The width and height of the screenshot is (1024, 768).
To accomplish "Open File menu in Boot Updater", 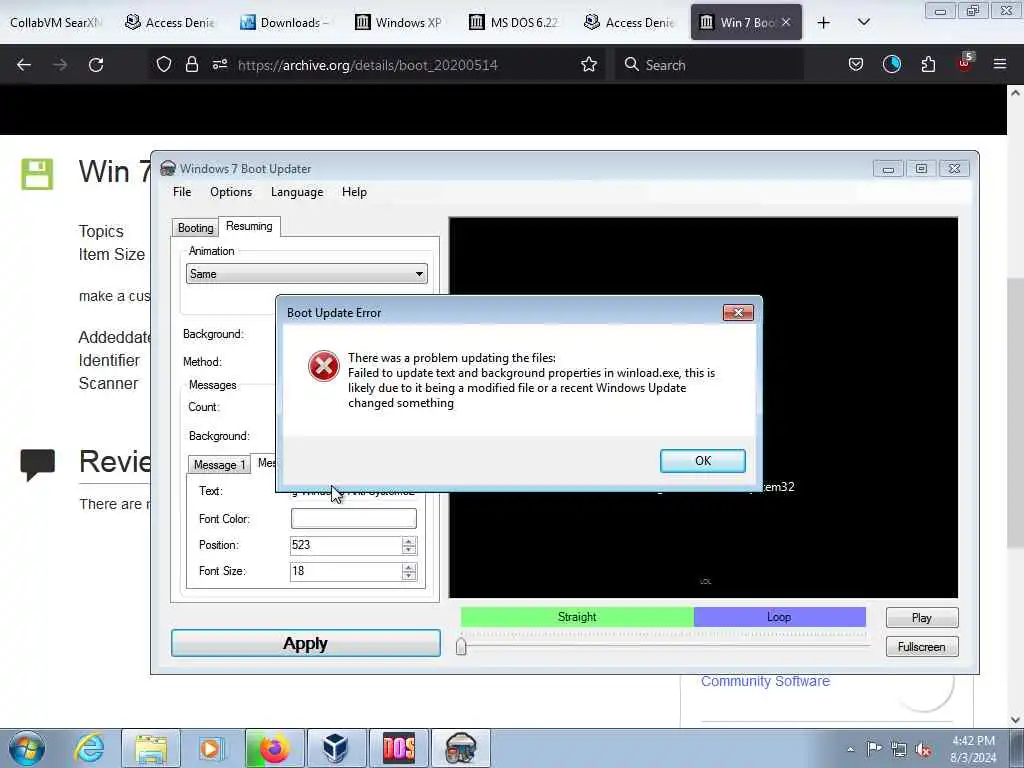I will [182, 192].
